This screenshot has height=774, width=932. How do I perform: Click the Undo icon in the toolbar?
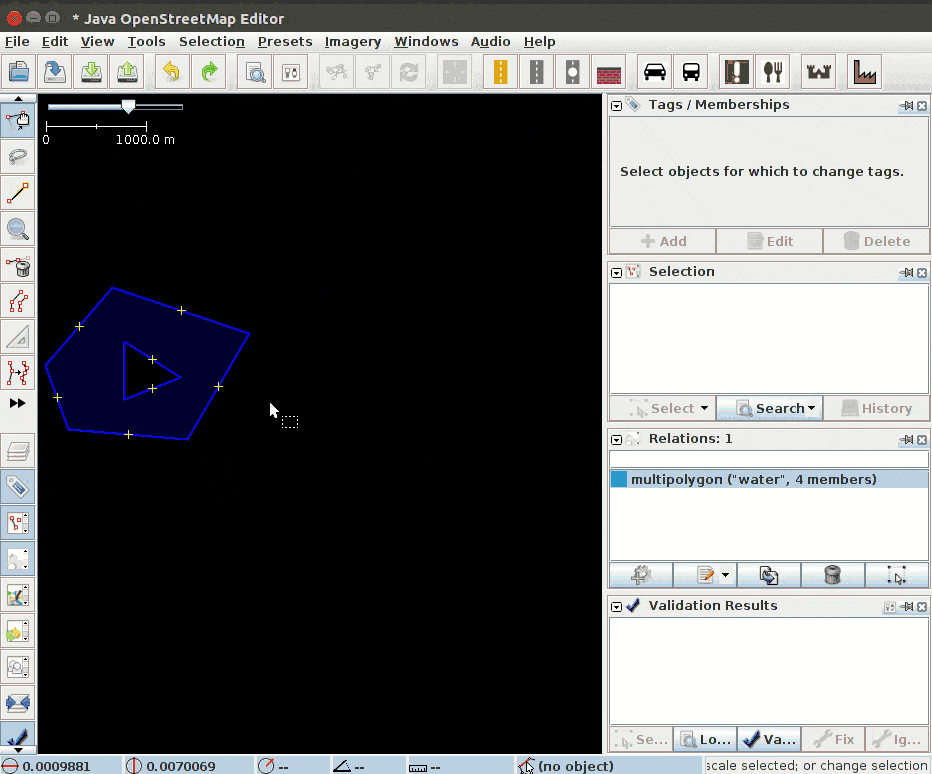coord(169,71)
